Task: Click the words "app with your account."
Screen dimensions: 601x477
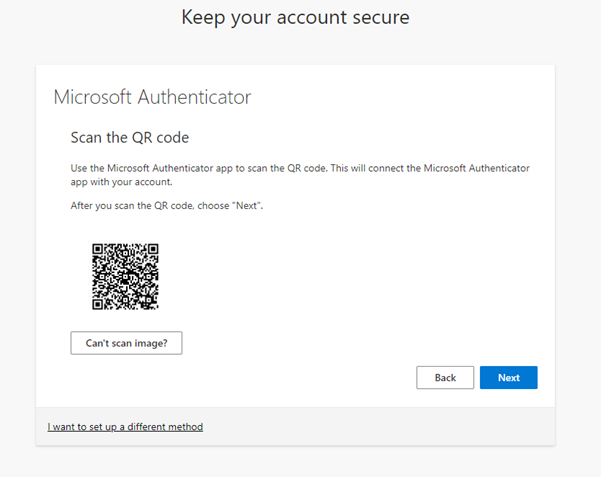Action: pyautogui.click(x=122, y=182)
